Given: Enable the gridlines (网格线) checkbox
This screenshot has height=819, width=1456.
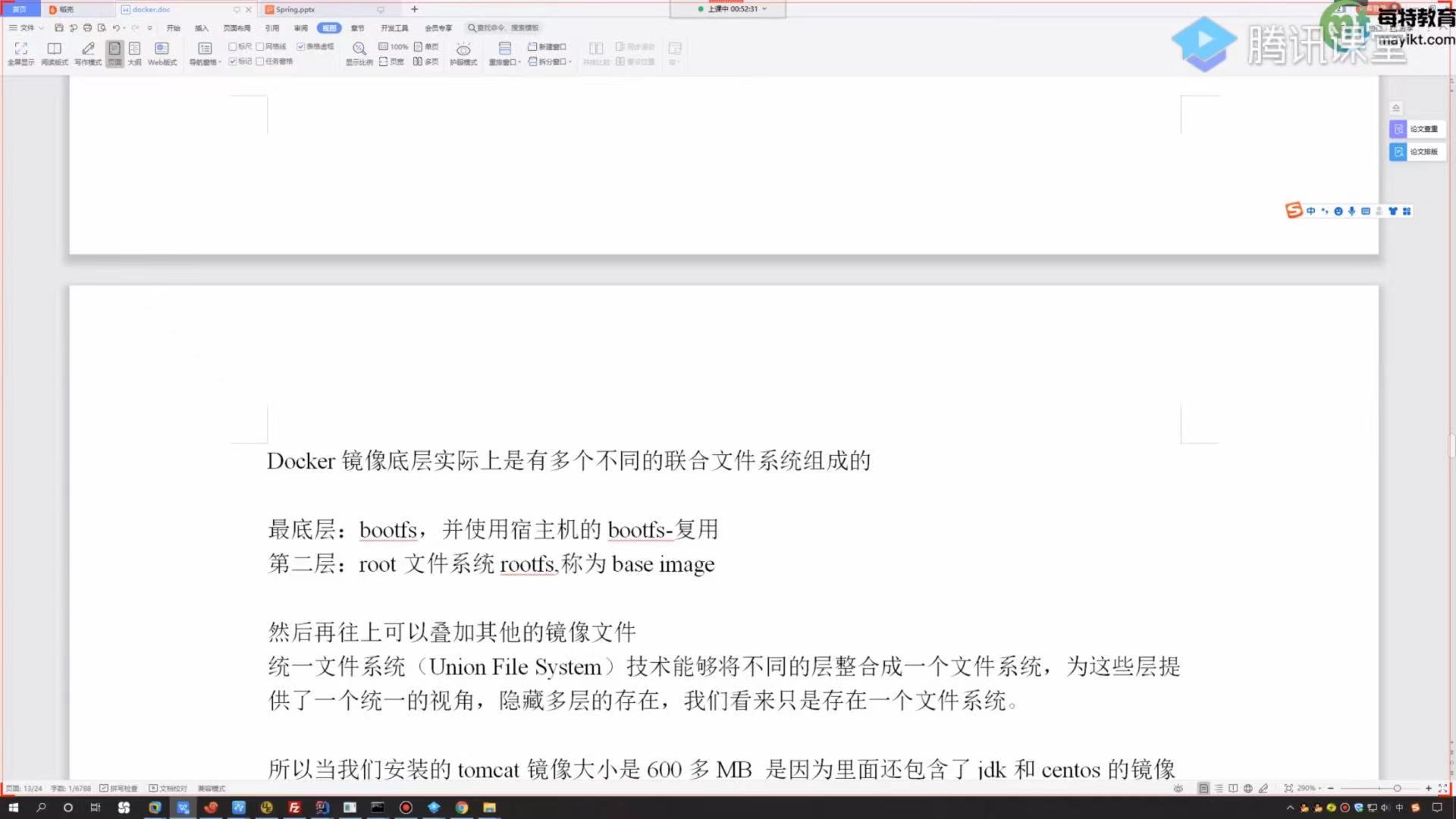Looking at the screenshot, I should click(260, 46).
